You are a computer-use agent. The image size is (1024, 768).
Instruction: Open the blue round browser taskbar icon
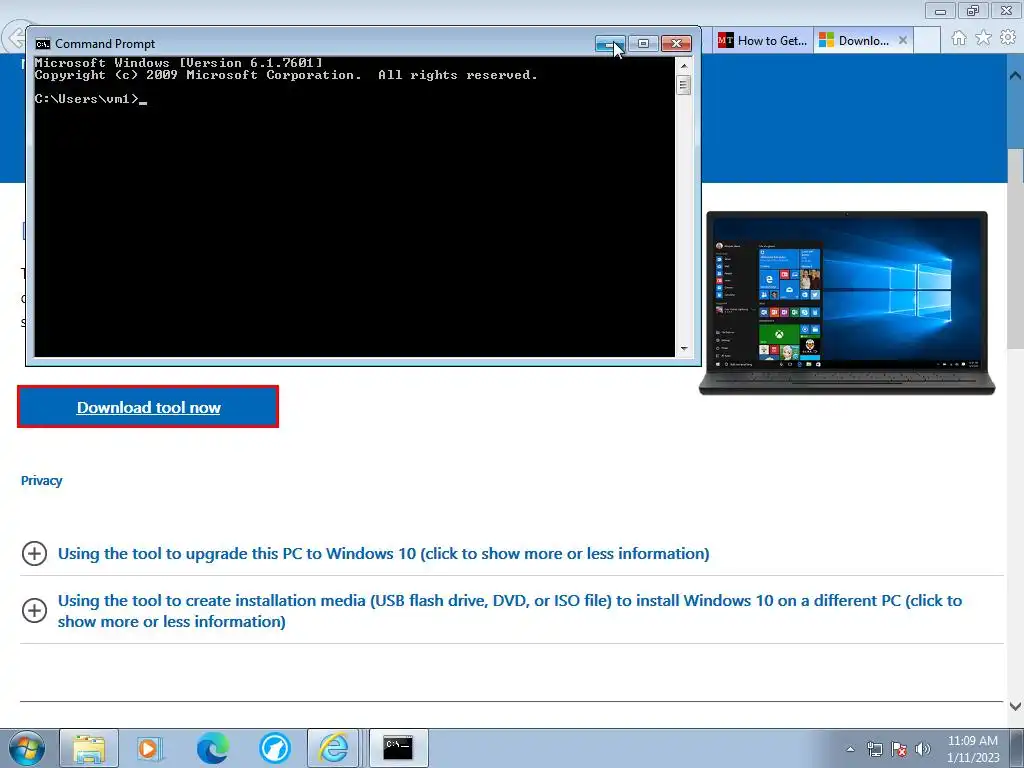tap(274, 748)
